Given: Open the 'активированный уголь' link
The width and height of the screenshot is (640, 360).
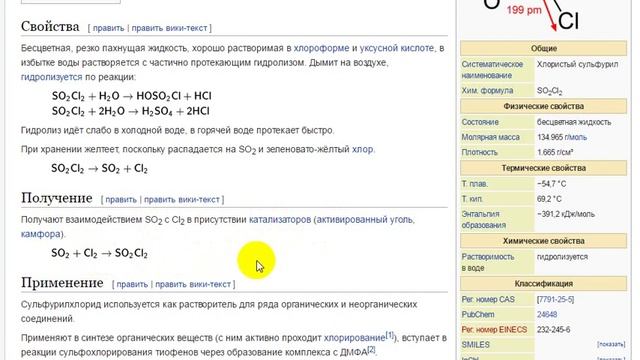Looking at the screenshot, I should coord(364,220).
